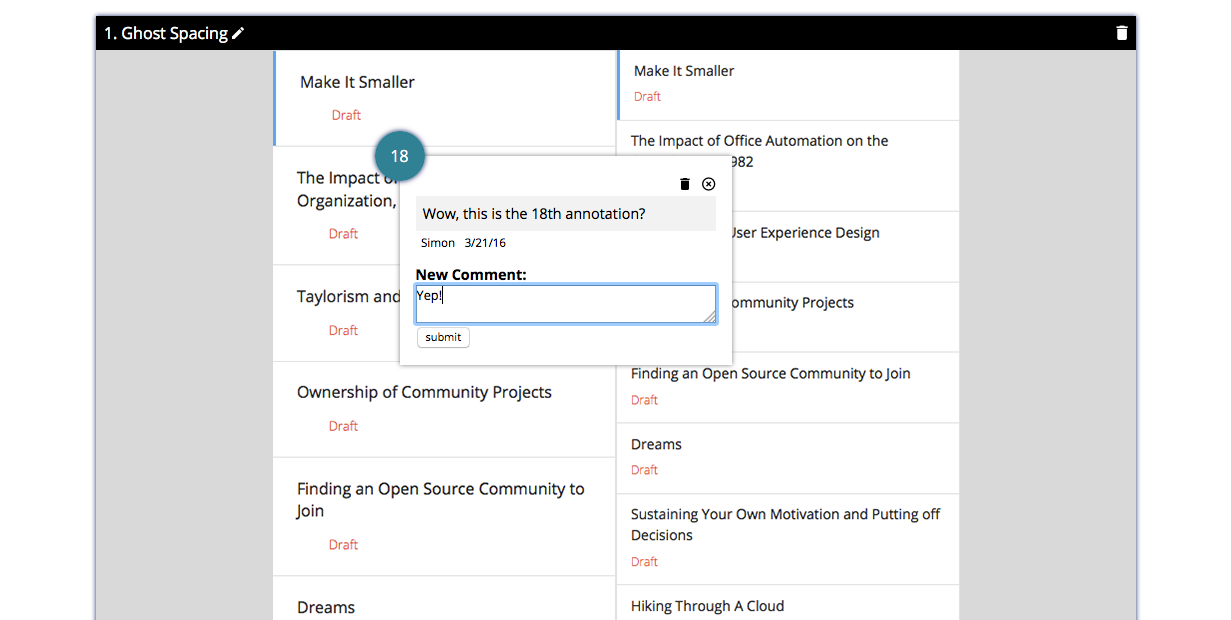Submit the new comment
This screenshot has width=1231, height=620.
coord(443,338)
